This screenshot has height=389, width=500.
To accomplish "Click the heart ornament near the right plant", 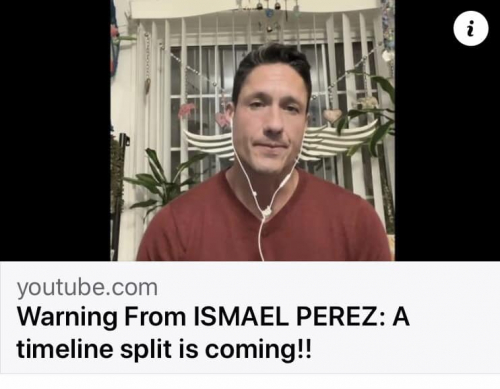I will coord(331,116).
